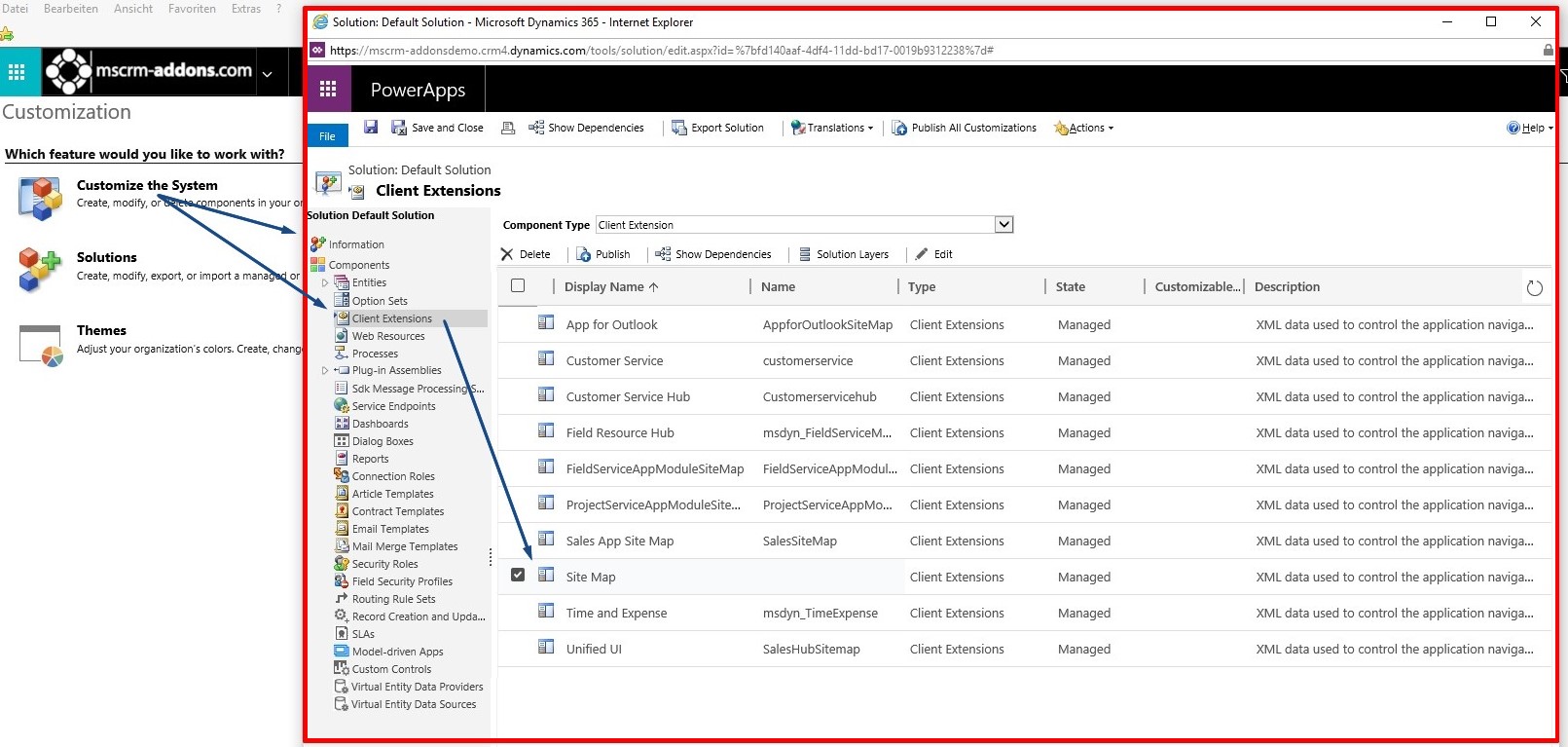Click Customize the System in background window
Viewport: 1568px width, 747px height.
point(147,185)
